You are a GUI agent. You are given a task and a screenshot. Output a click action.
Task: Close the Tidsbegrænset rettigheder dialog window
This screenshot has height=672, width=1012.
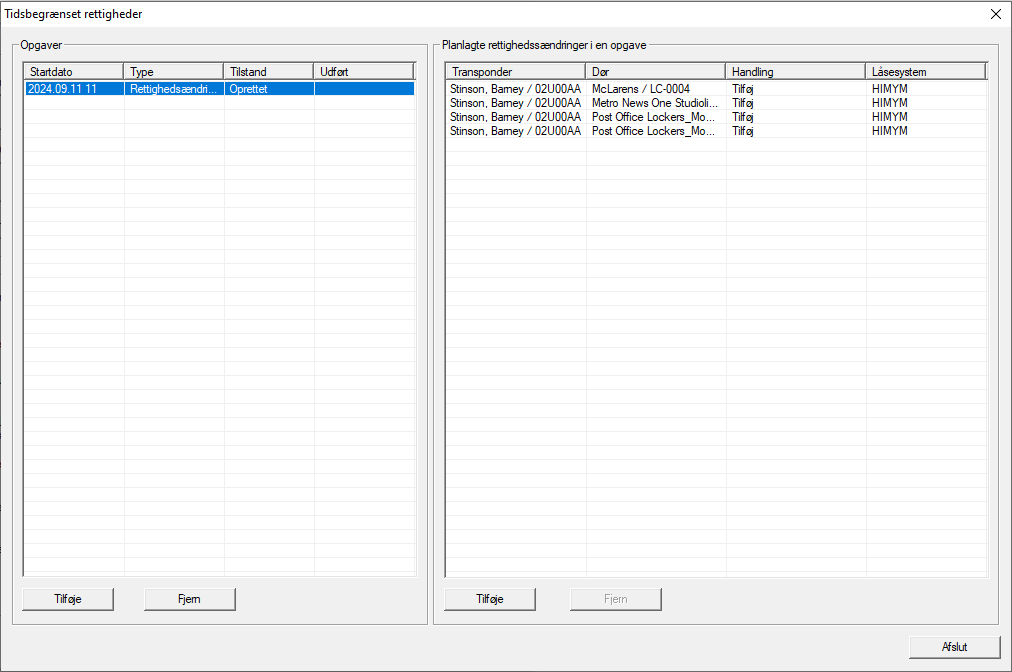tap(994, 14)
